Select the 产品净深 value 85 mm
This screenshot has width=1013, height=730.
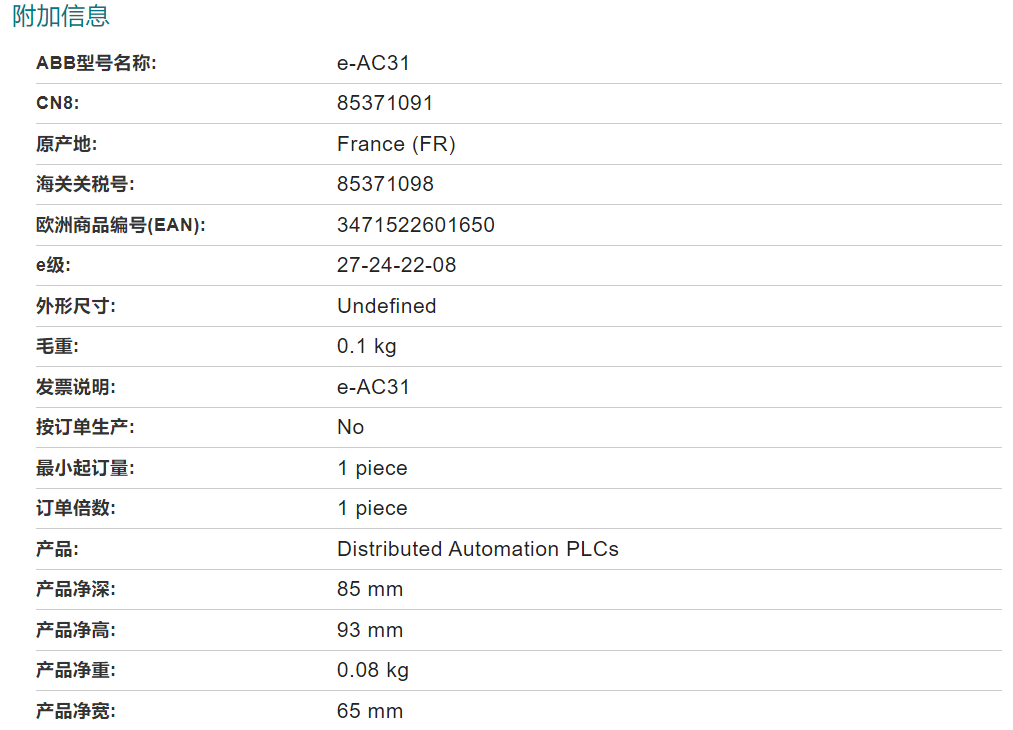pos(370,589)
